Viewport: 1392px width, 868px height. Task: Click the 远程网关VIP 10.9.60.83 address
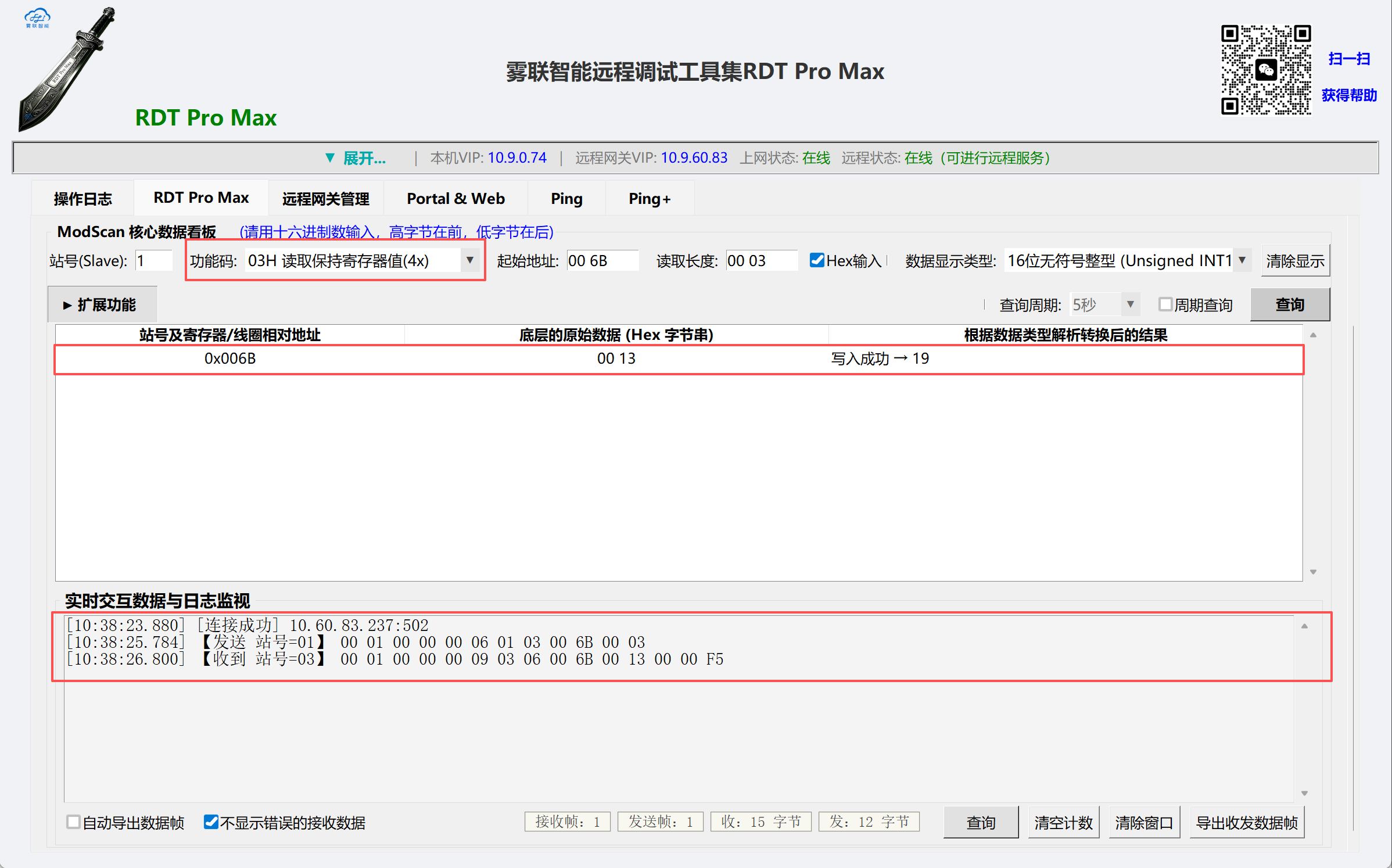(x=694, y=158)
